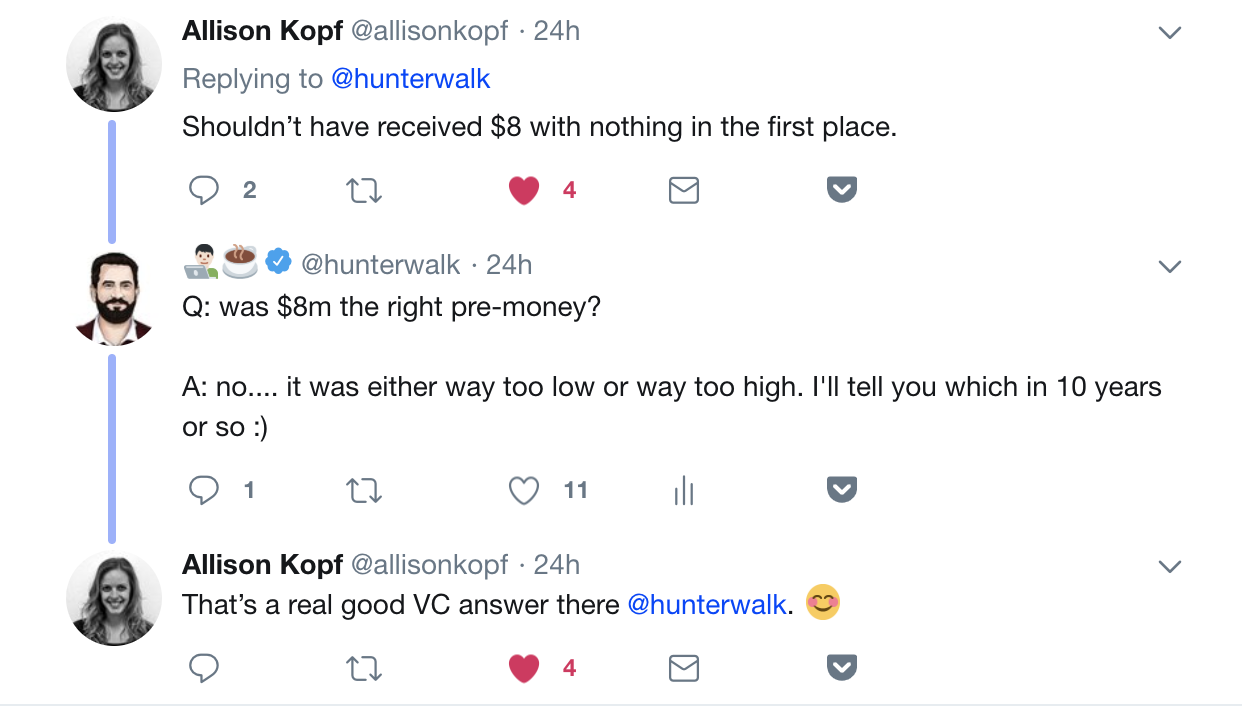Retweet Allison's VC answer tweet
1242x708 pixels.
tap(364, 668)
